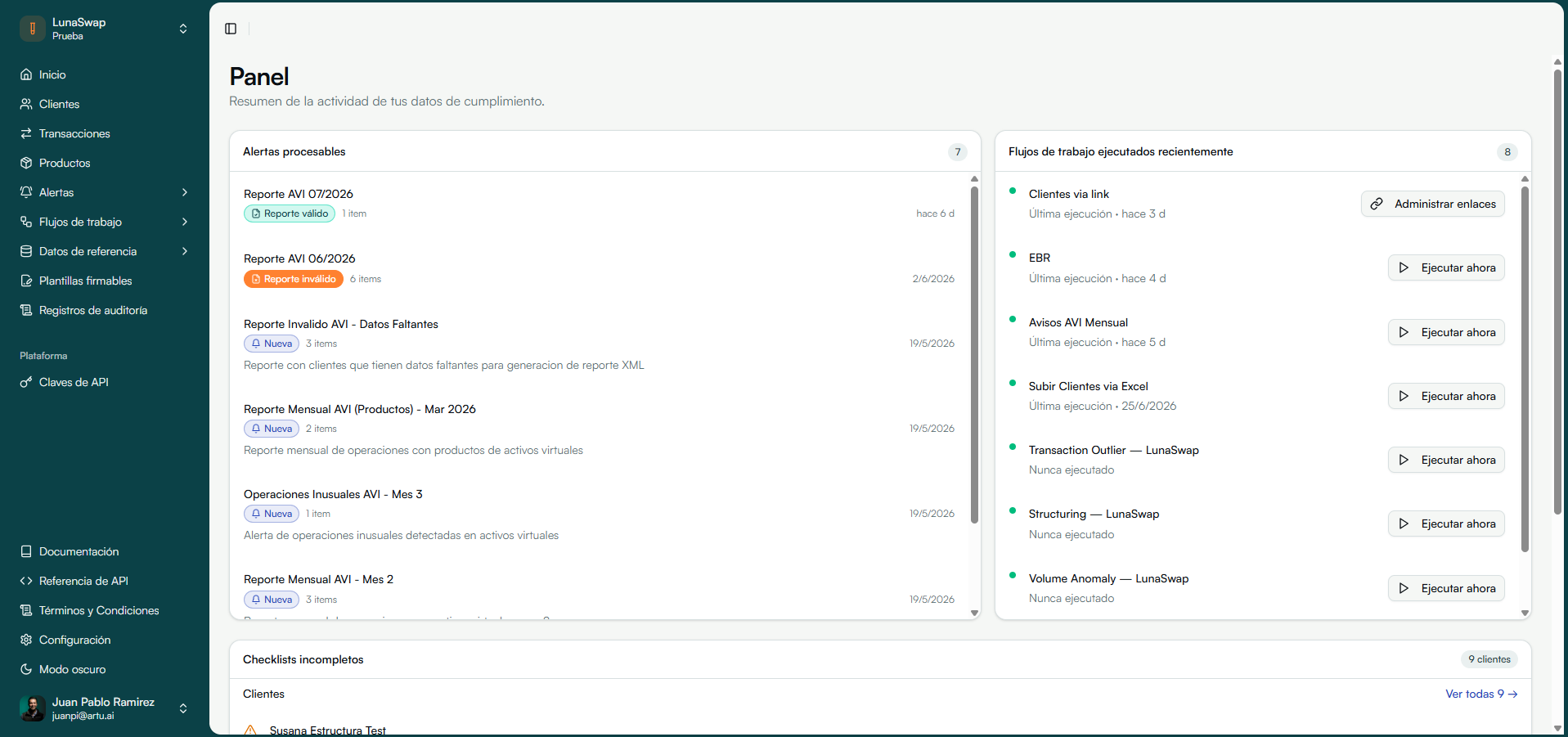This screenshot has width=1568, height=737.
Task: Click the Alertas procesables count badge 7
Action: 958,152
